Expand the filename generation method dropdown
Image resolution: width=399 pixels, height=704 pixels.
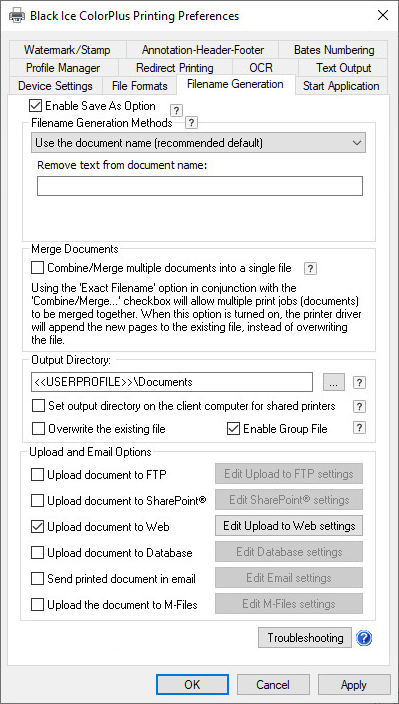pos(199,143)
